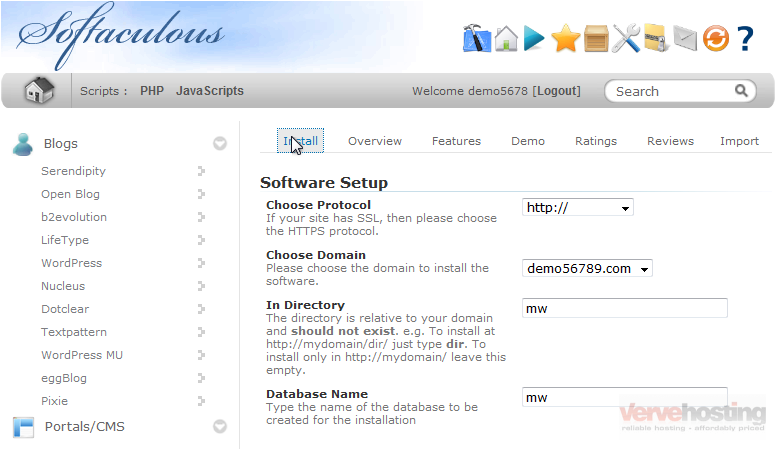The height and width of the screenshot is (450, 776).
Task: Go to Softaculous home via top house icon
Action: 506,38
